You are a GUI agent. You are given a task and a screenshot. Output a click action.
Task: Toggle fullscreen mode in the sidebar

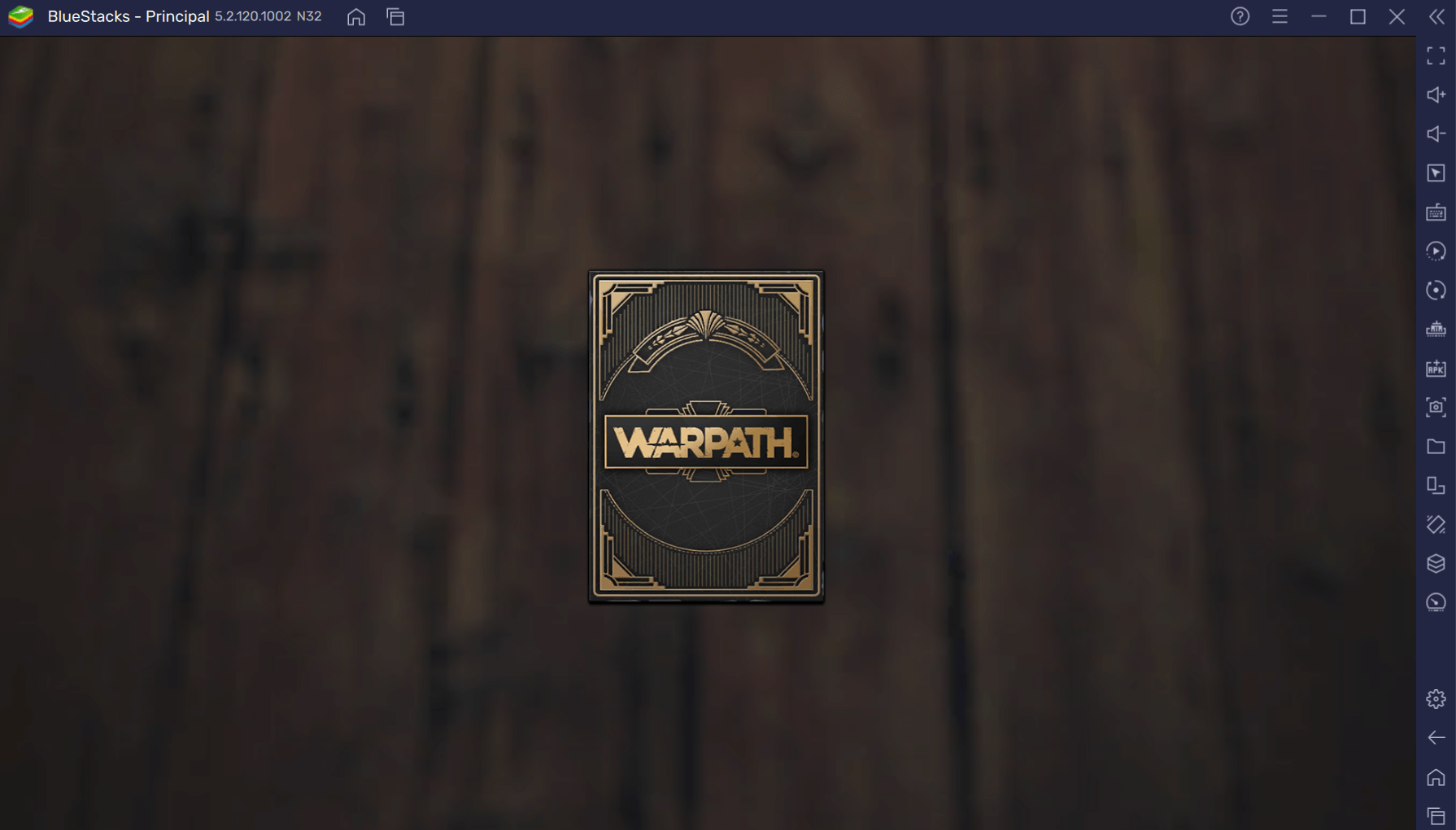pos(1436,55)
